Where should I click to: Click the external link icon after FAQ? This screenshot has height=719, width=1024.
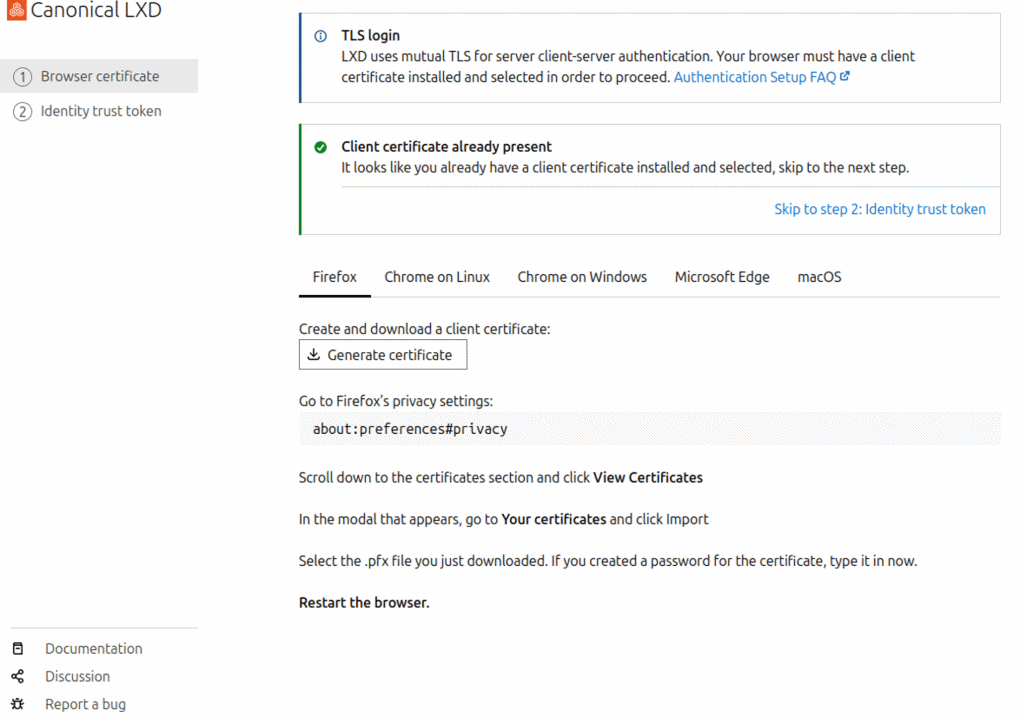pyautogui.click(x=845, y=76)
